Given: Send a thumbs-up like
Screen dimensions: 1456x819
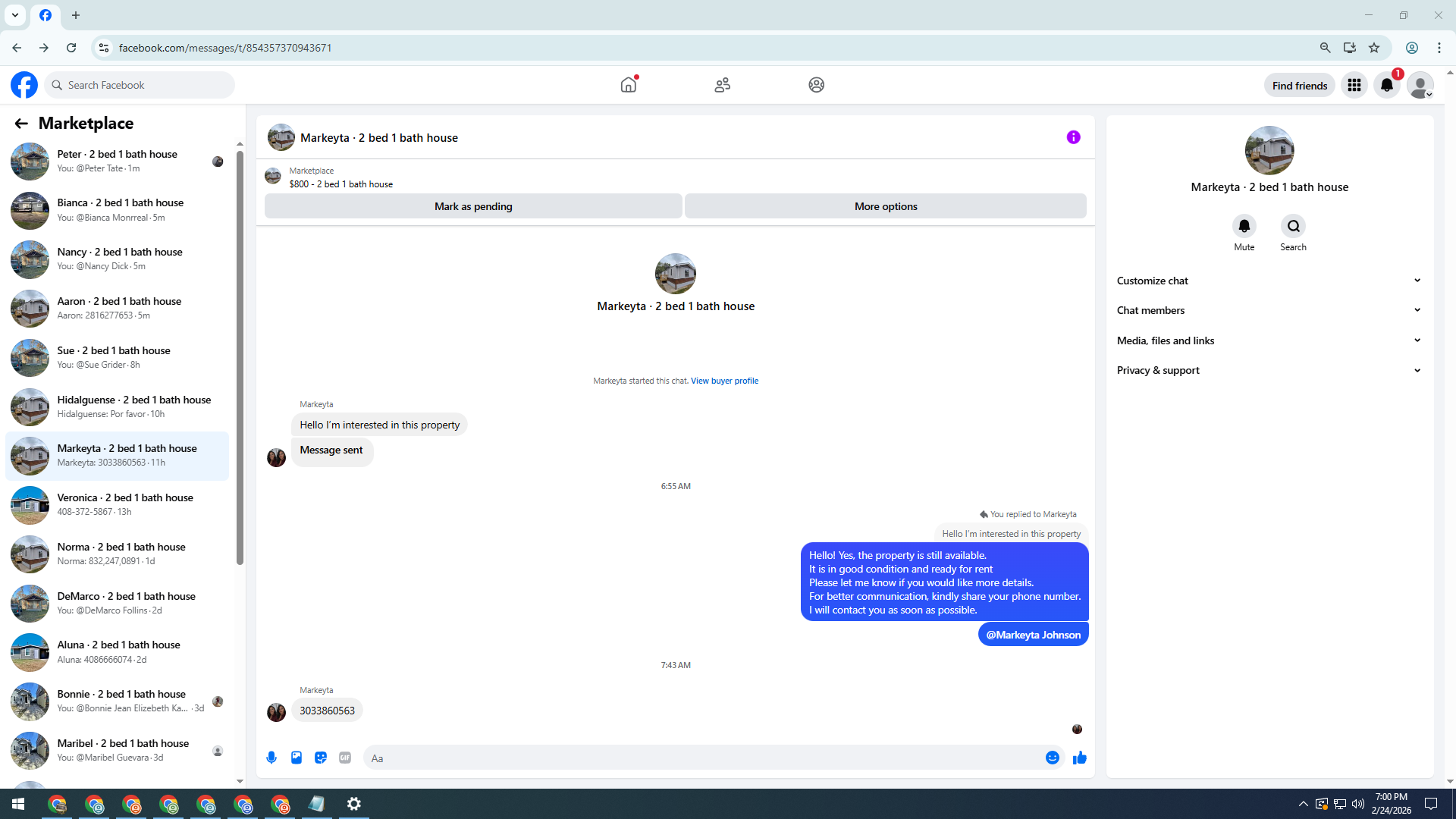Looking at the screenshot, I should [x=1080, y=758].
